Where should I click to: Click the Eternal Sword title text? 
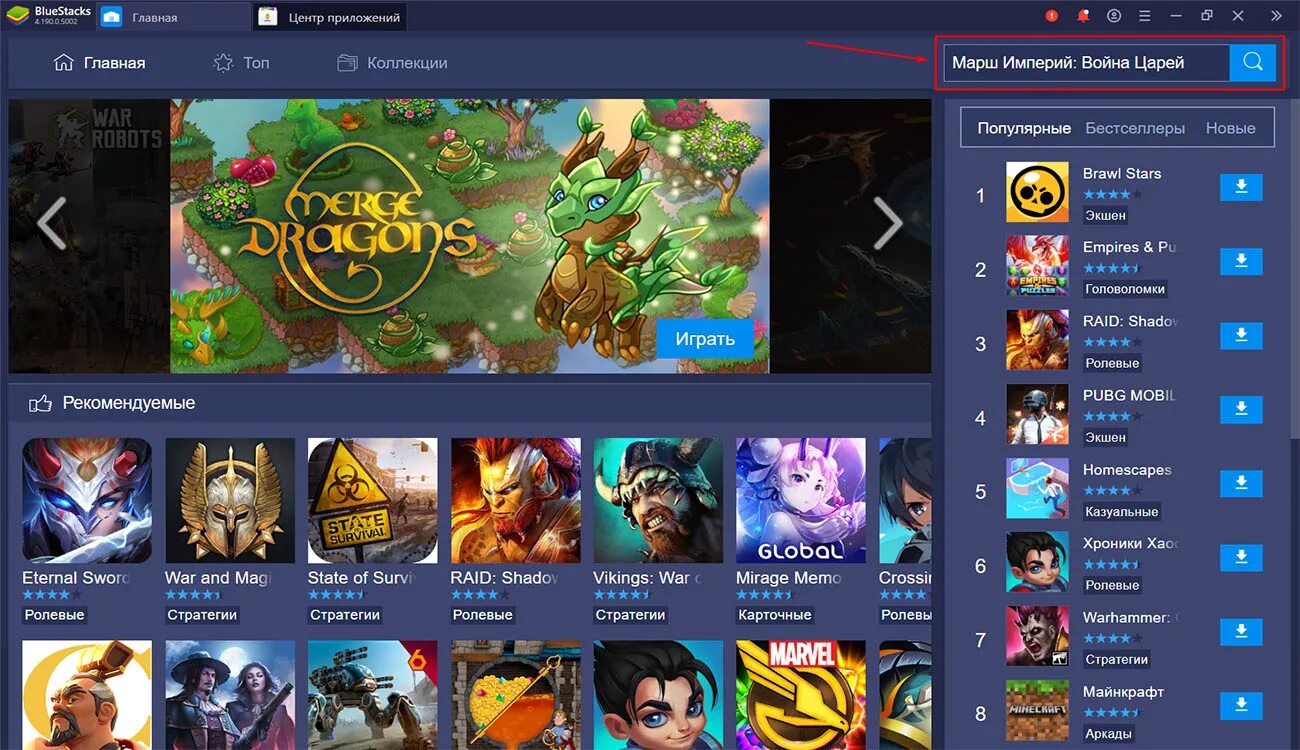coord(77,578)
